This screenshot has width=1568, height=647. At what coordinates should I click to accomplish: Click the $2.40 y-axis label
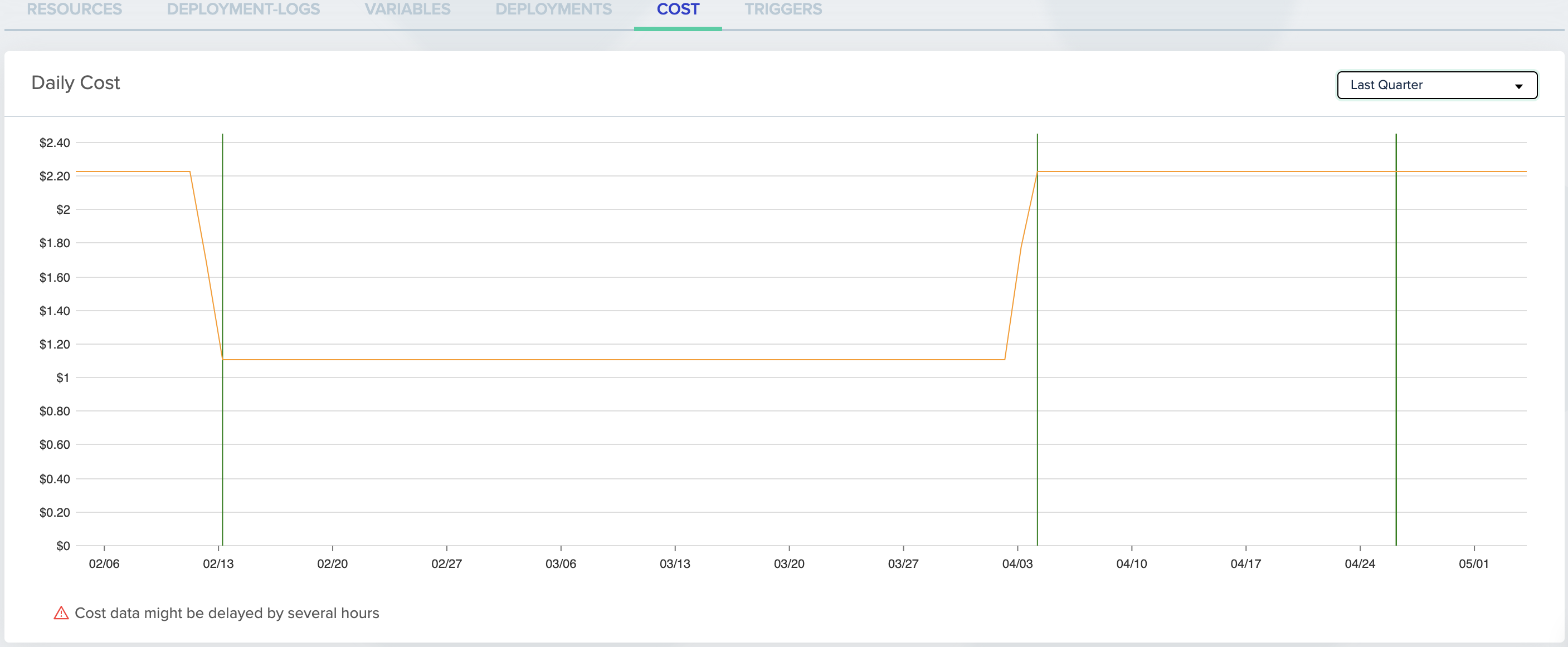click(55, 143)
